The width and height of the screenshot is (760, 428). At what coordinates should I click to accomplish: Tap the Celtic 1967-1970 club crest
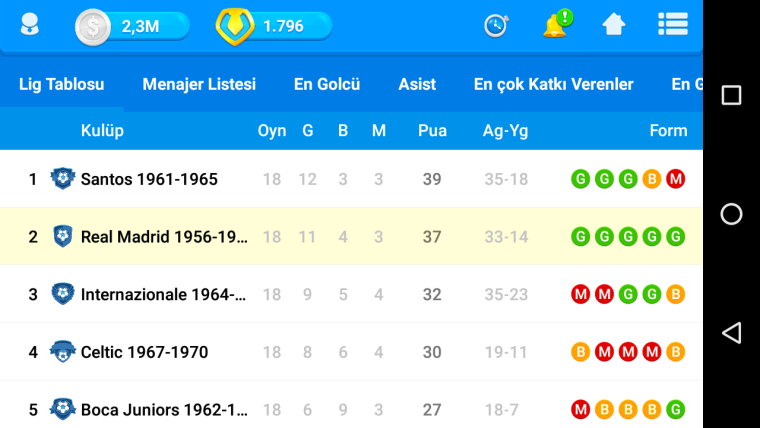click(x=63, y=351)
